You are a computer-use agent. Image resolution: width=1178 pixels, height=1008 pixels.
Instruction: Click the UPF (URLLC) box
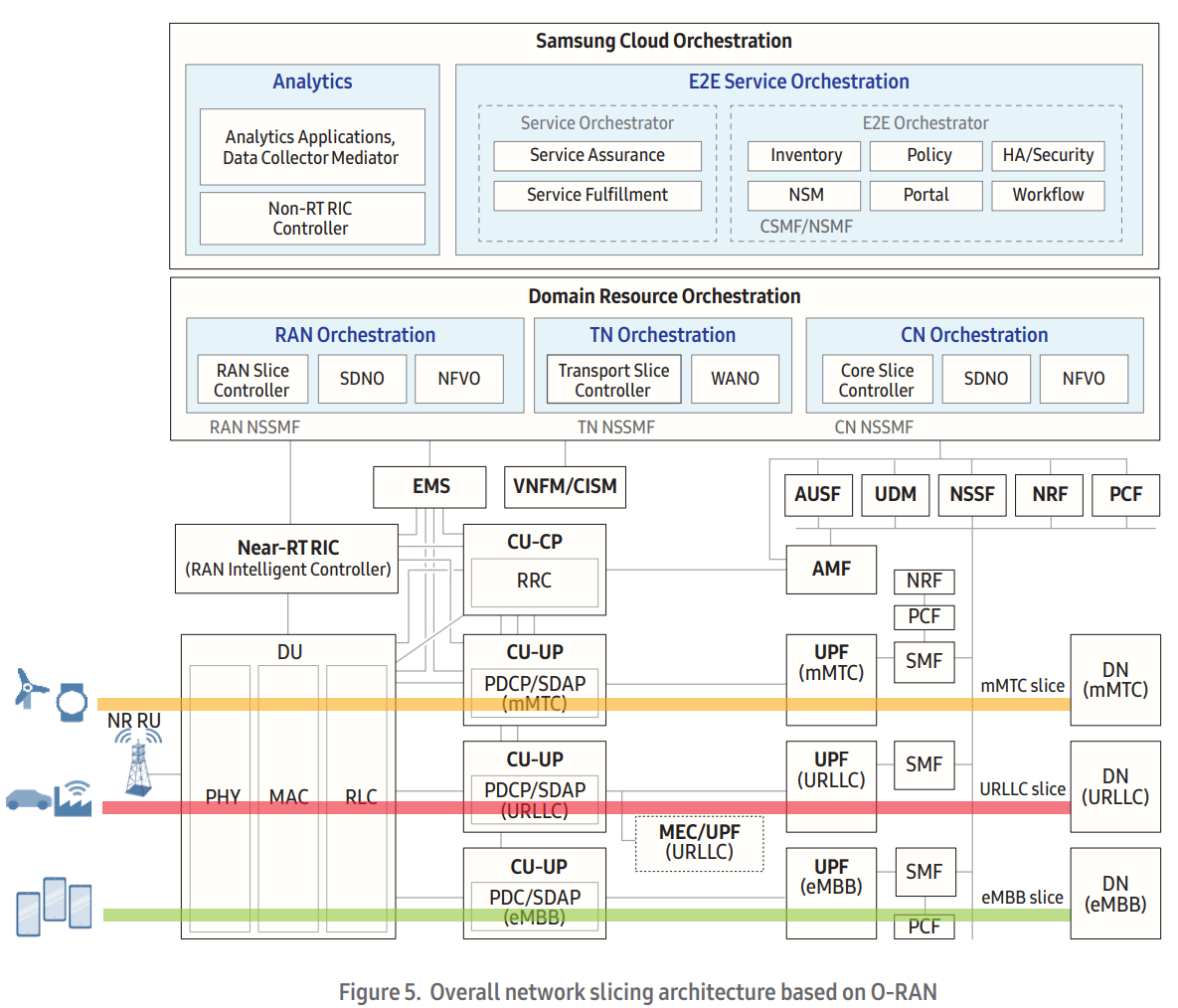tap(832, 786)
